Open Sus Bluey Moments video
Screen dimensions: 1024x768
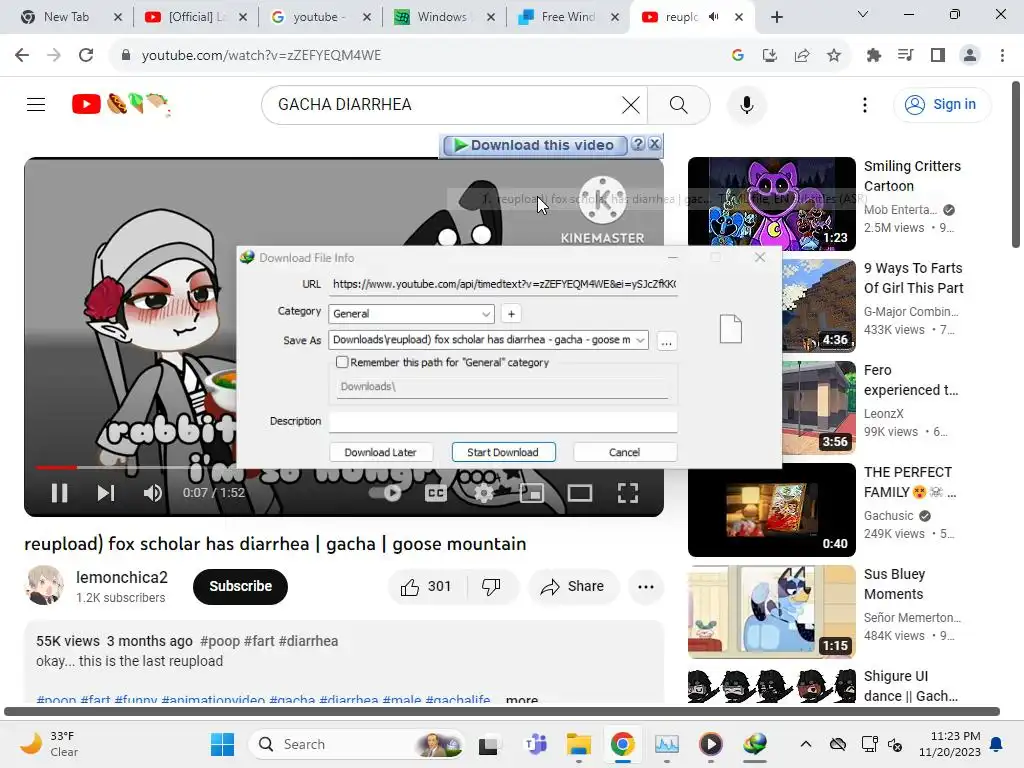[x=771, y=611]
